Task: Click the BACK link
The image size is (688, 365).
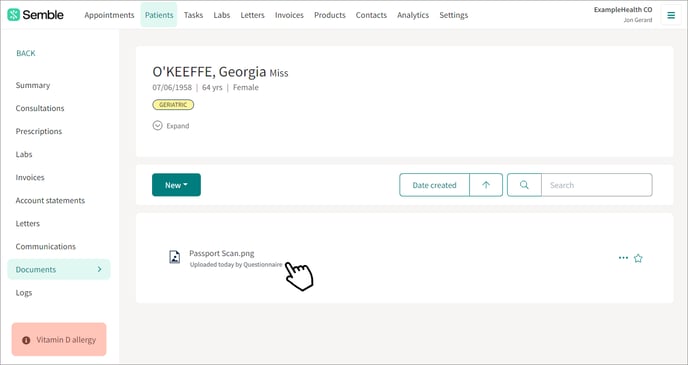Action: 26,53
